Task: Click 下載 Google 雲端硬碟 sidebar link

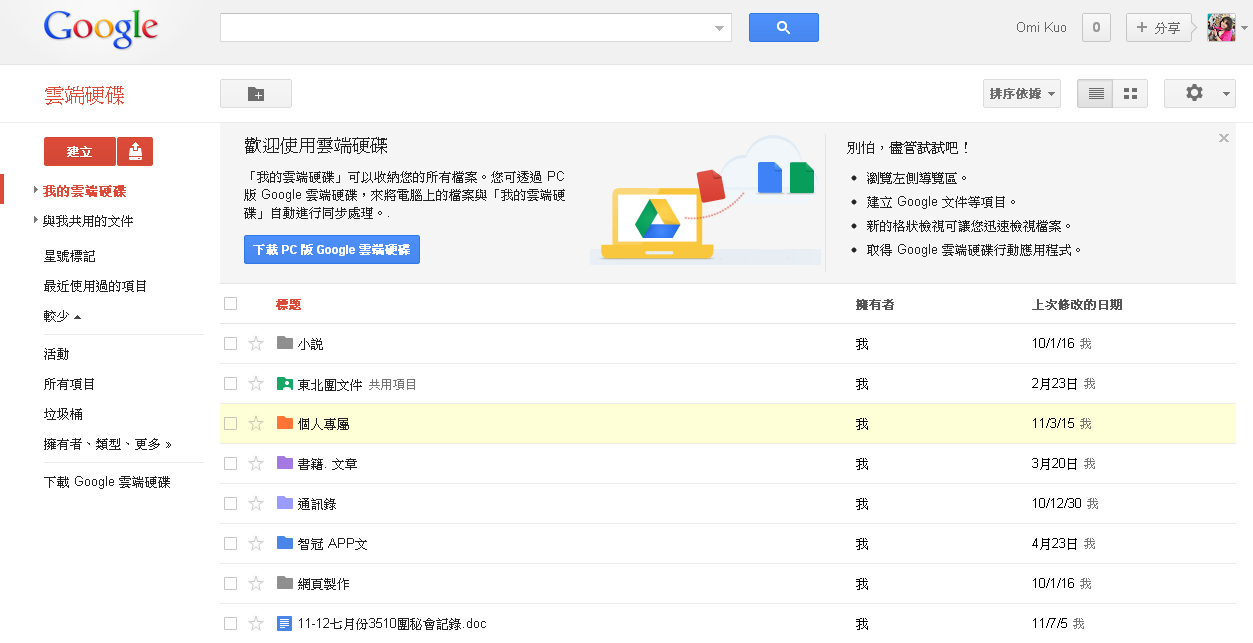Action: pyautogui.click(x=107, y=482)
